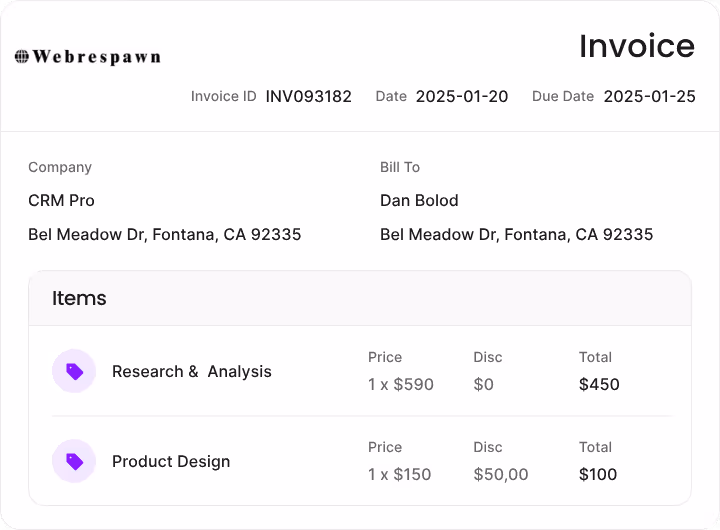This screenshot has width=720, height=530.
Task: Click the Product Design tag icon
Action: [x=74, y=461]
